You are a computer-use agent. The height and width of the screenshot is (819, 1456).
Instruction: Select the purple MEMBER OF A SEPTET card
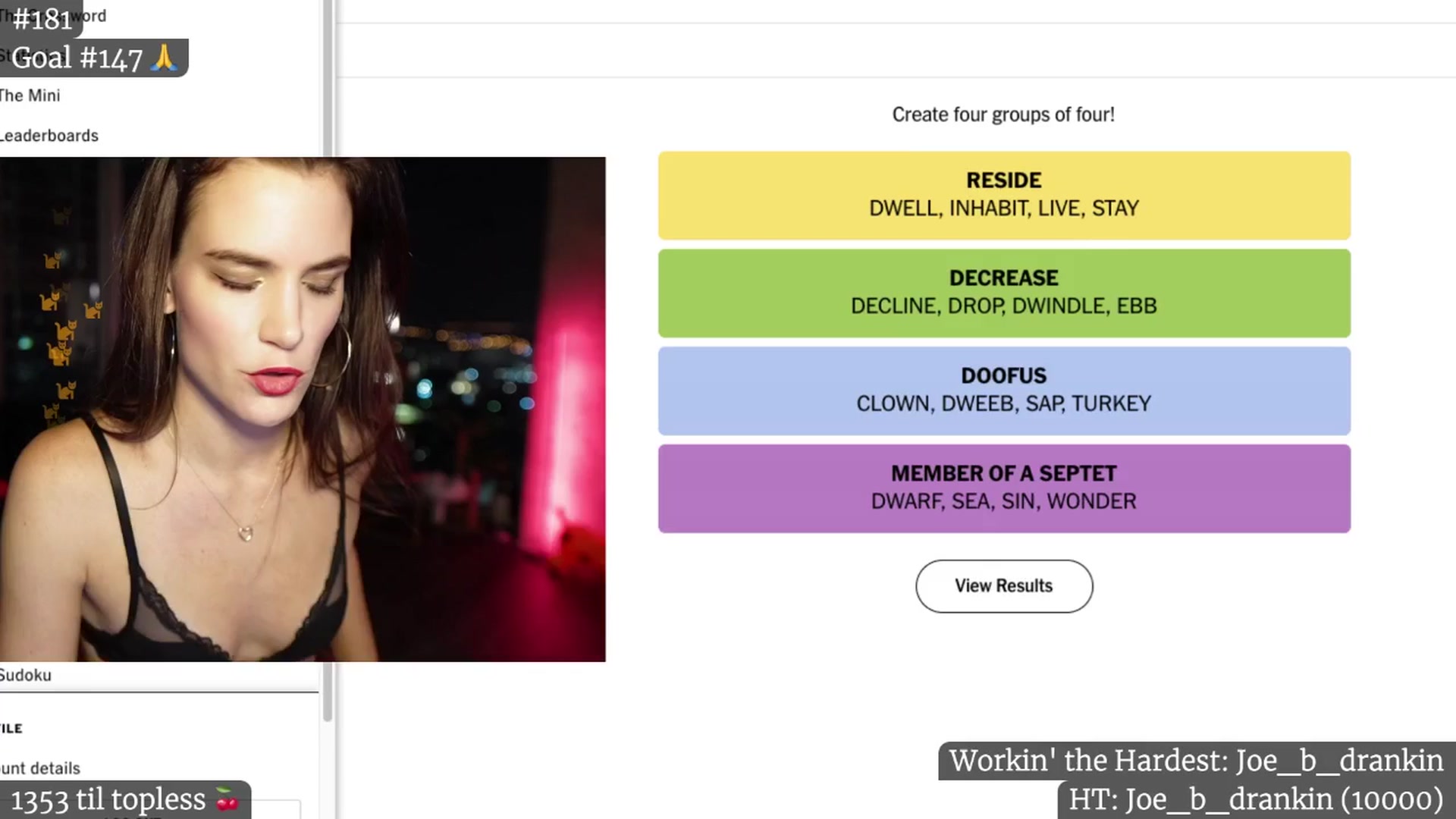(1004, 488)
